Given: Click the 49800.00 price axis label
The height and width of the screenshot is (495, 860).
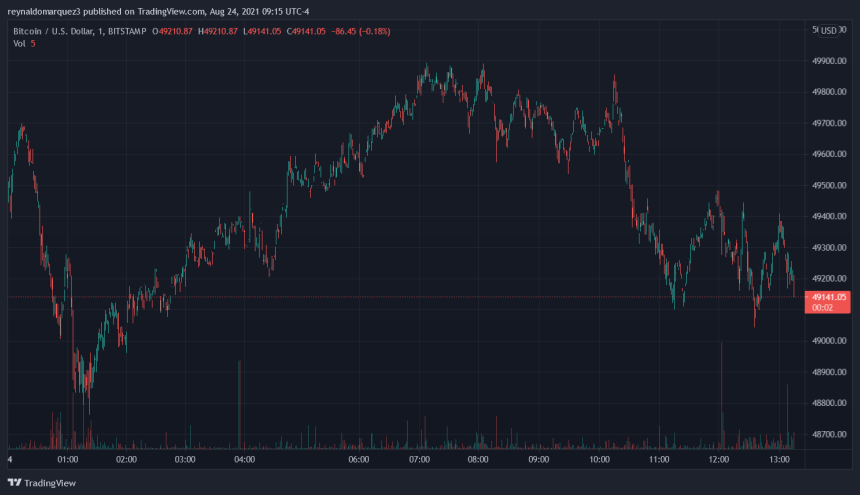Looking at the screenshot, I should coord(829,92).
